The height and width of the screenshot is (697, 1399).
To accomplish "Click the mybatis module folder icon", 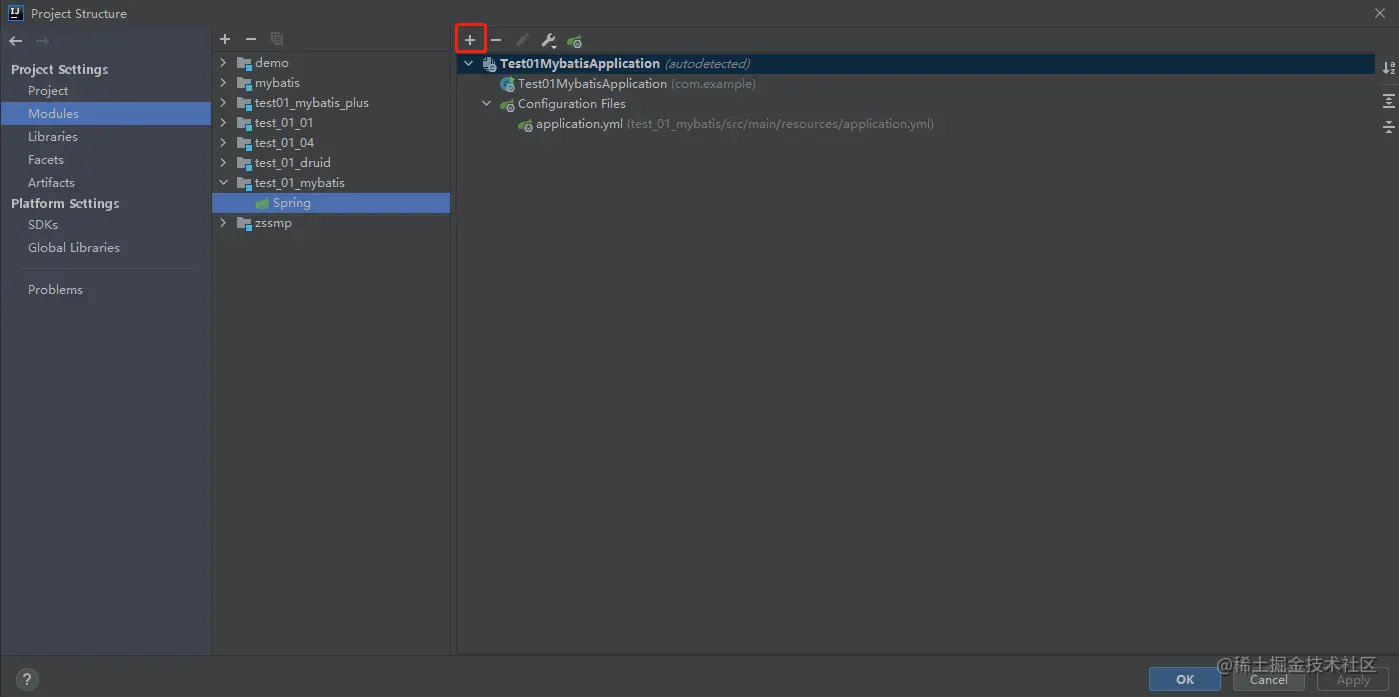I will 244,83.
